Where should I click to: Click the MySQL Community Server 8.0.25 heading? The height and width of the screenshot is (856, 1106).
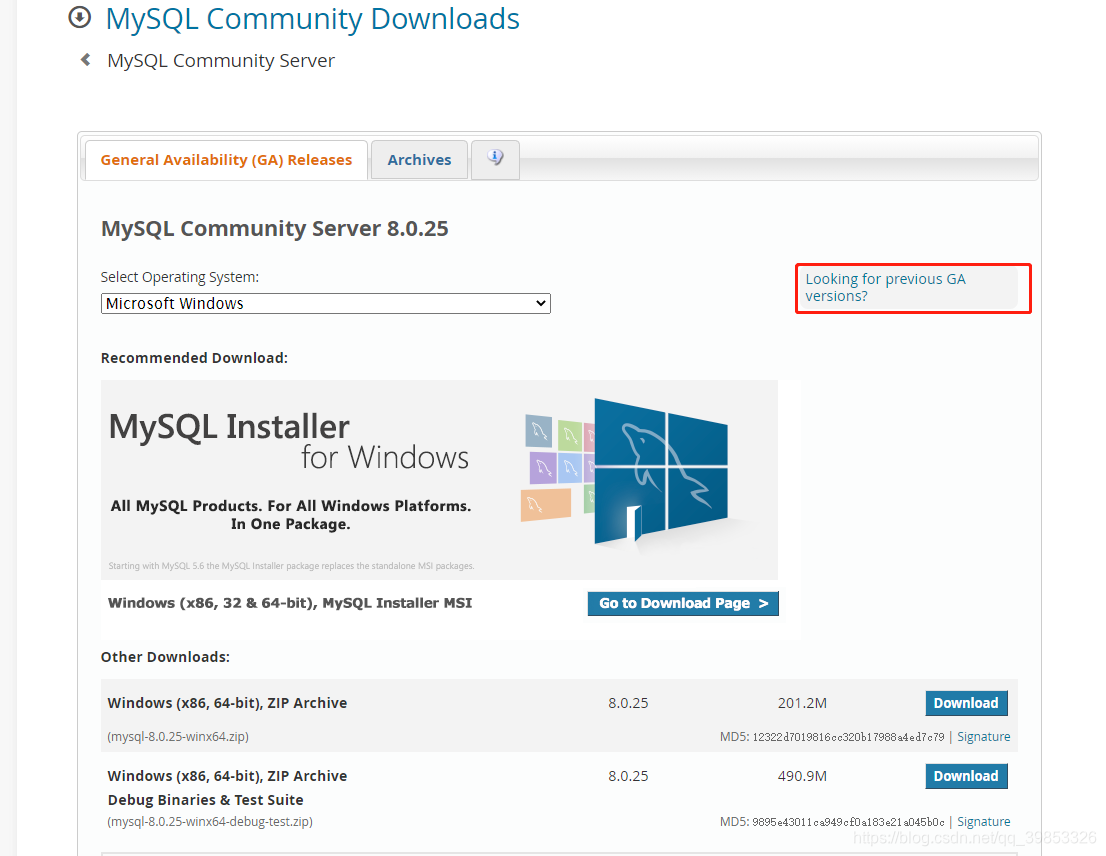(274, 228)
